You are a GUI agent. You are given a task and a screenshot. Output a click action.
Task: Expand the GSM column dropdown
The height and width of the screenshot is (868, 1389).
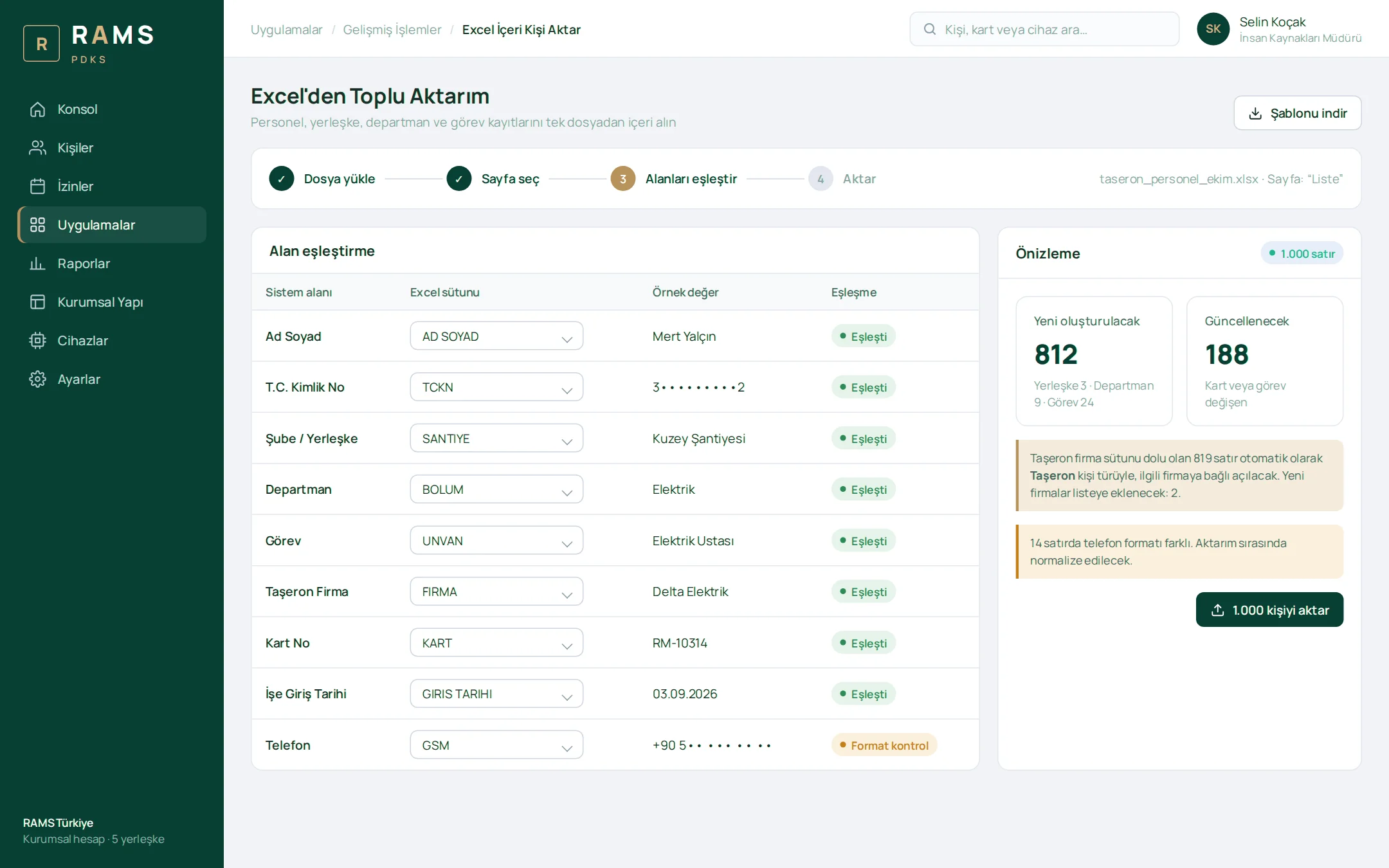[x=496, y=745]
